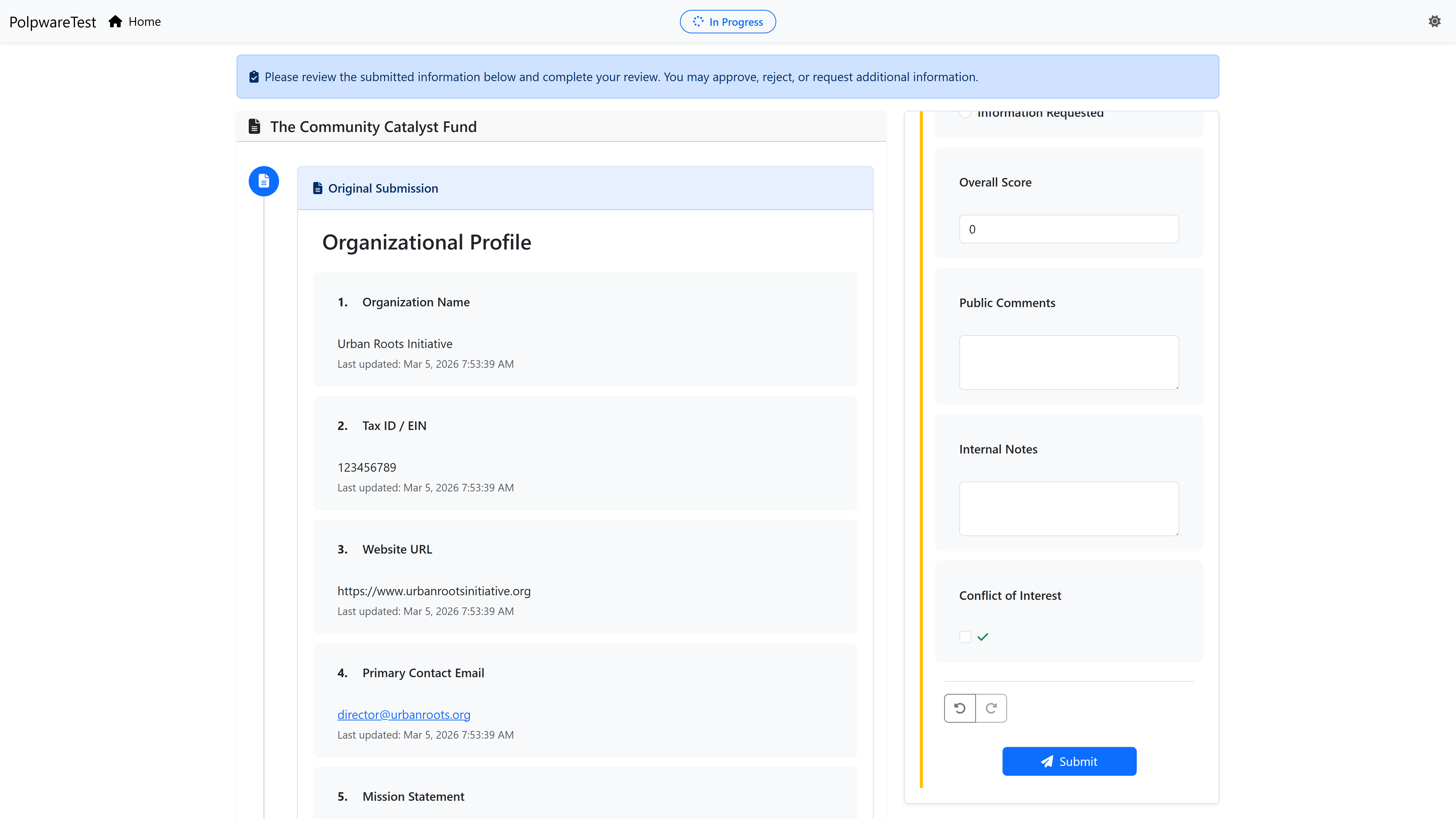Toggle the Conflict of Interest checkbox
The height and width of the screenshot is (819, 1456).
click(x=964, y=636)
